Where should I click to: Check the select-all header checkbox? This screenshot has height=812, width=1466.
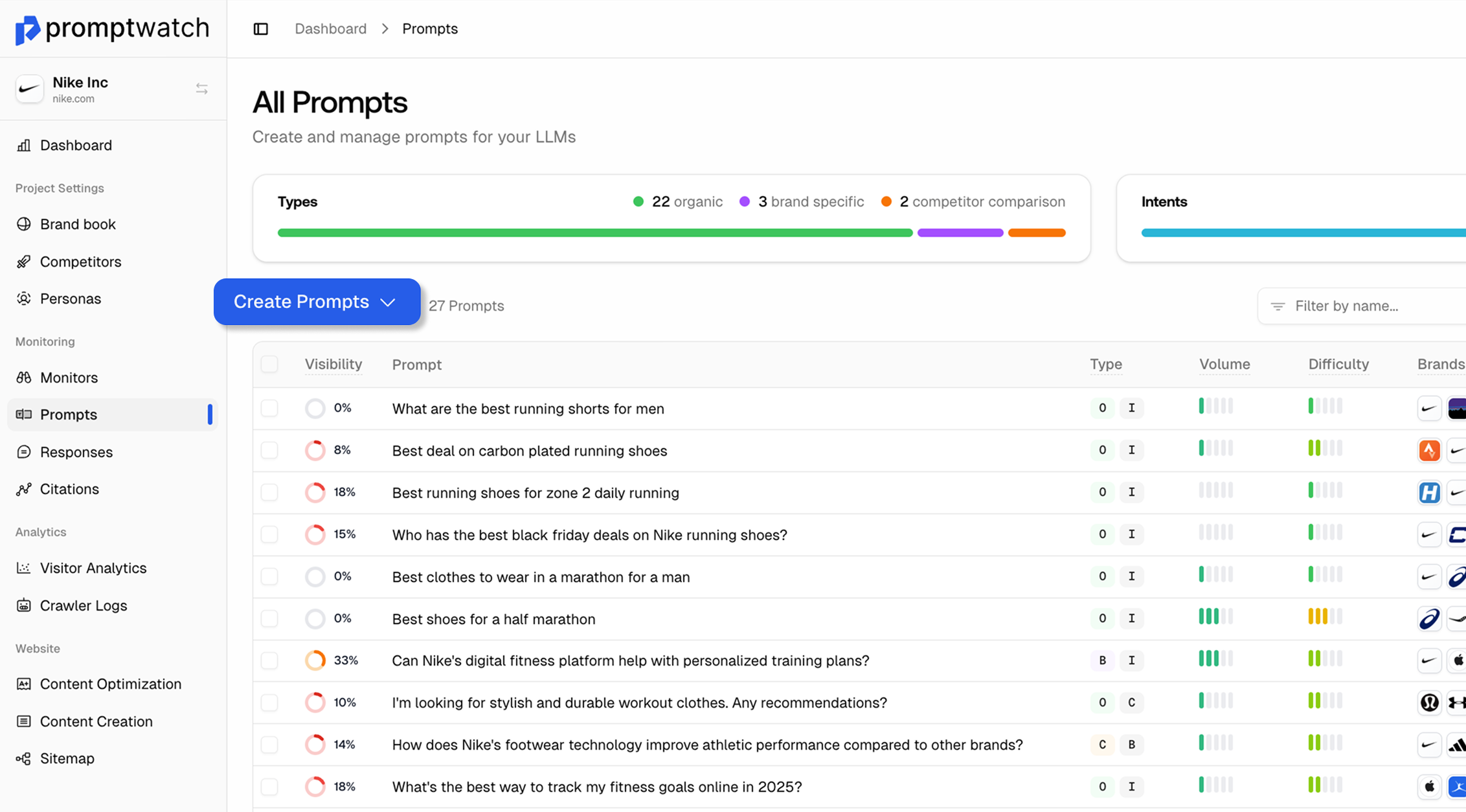pyautogui.click(x=269, y=364)
